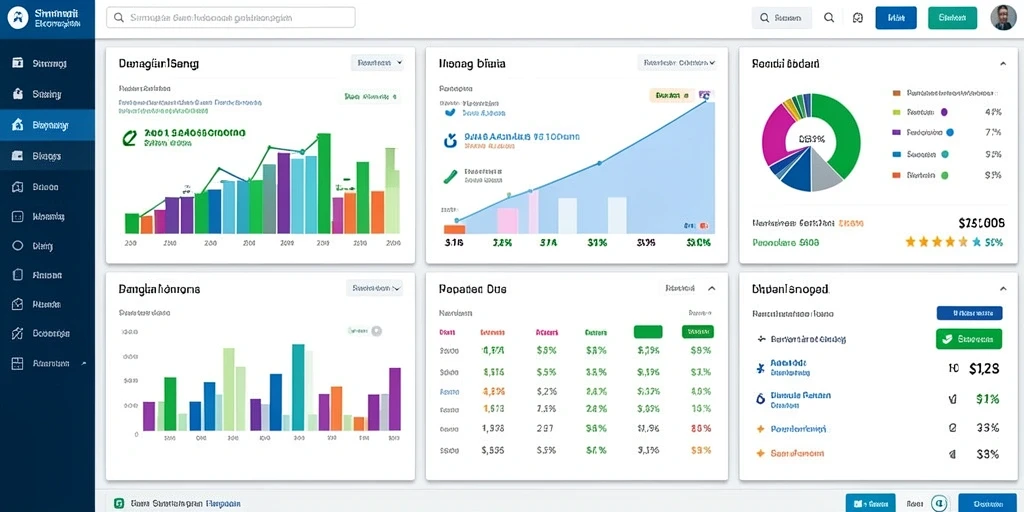This screenshot has height=512, width=1024.
Task: Click the calendar icon at top of sidebar
Action: click(x=18, y=63)
